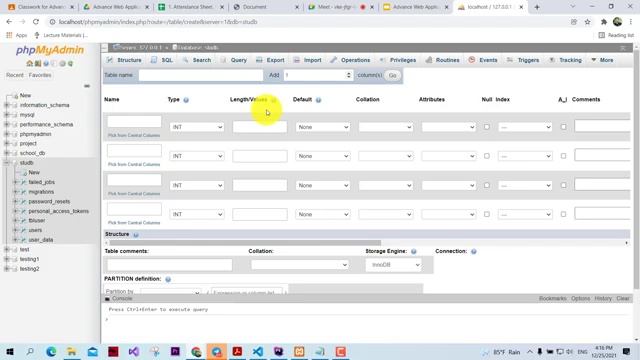Open second row Default None dropdown

(322, 156)
